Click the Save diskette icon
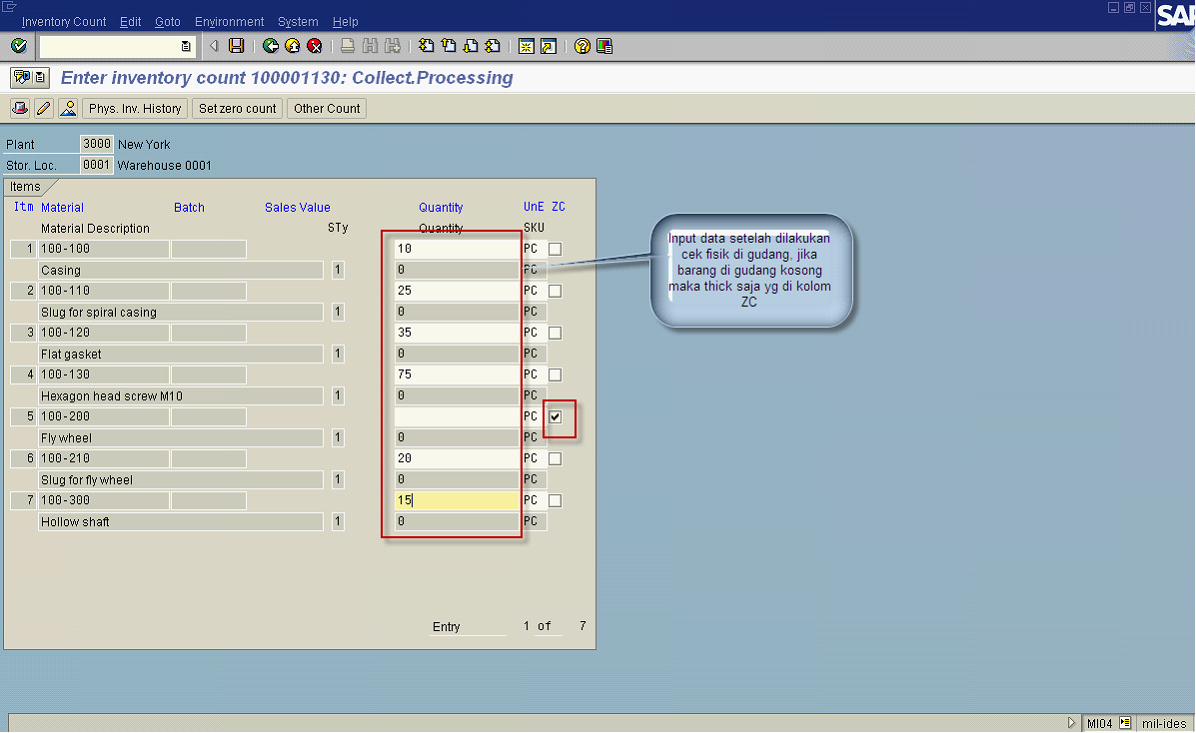 click(x=237, y=46)
